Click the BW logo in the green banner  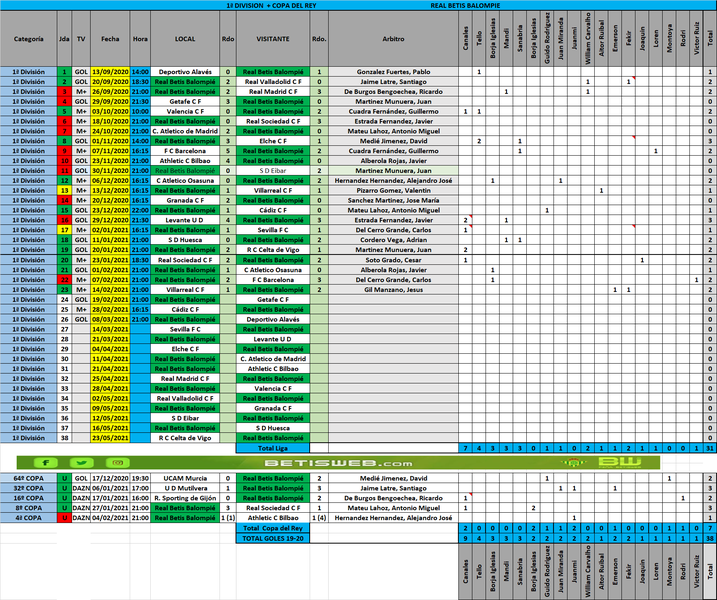coord(619,462)
